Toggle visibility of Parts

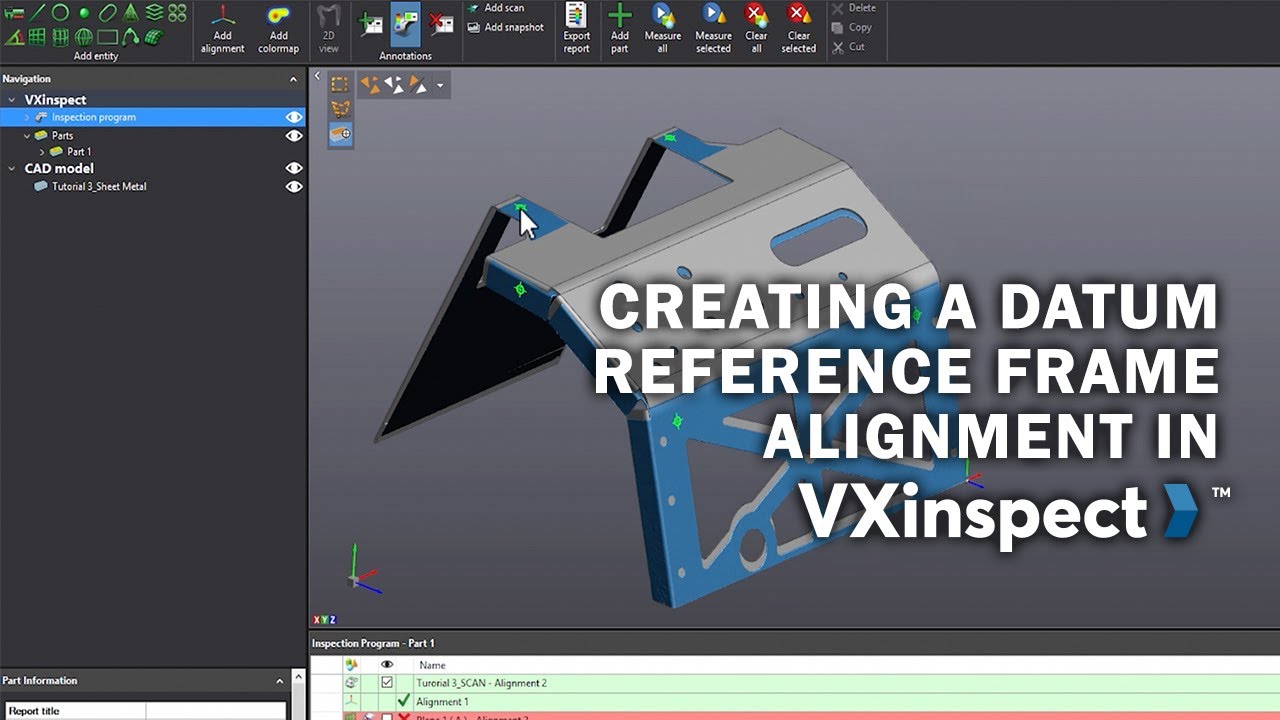point(293,135)
